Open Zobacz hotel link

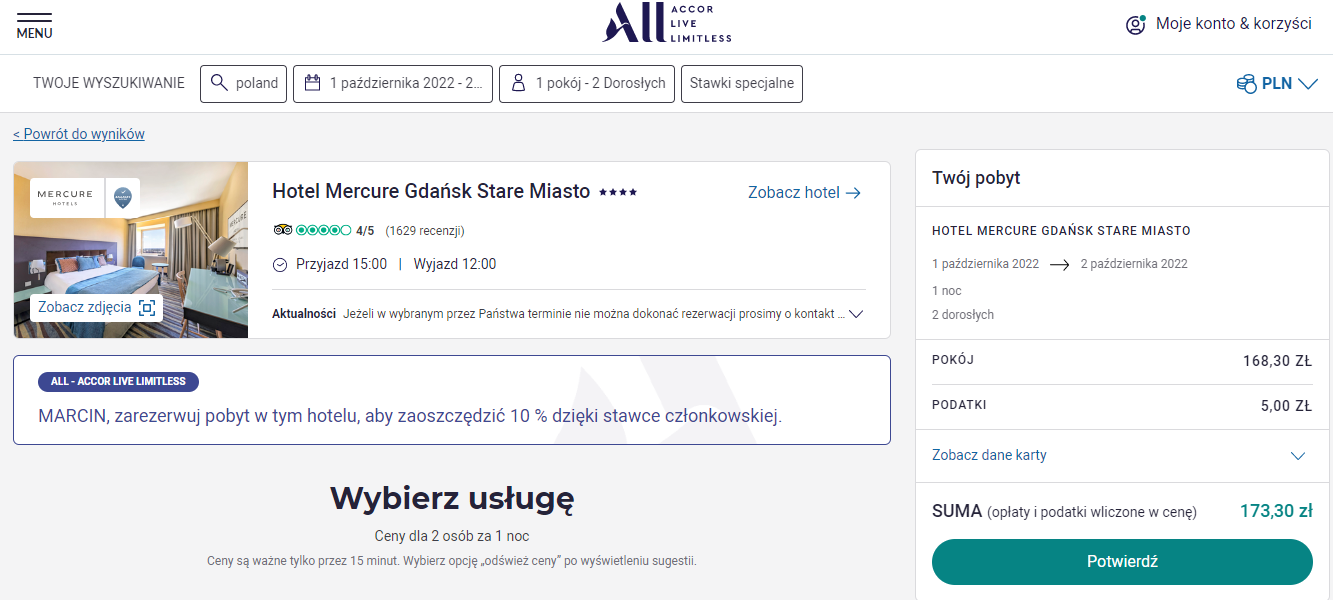[x=805, y=193]
